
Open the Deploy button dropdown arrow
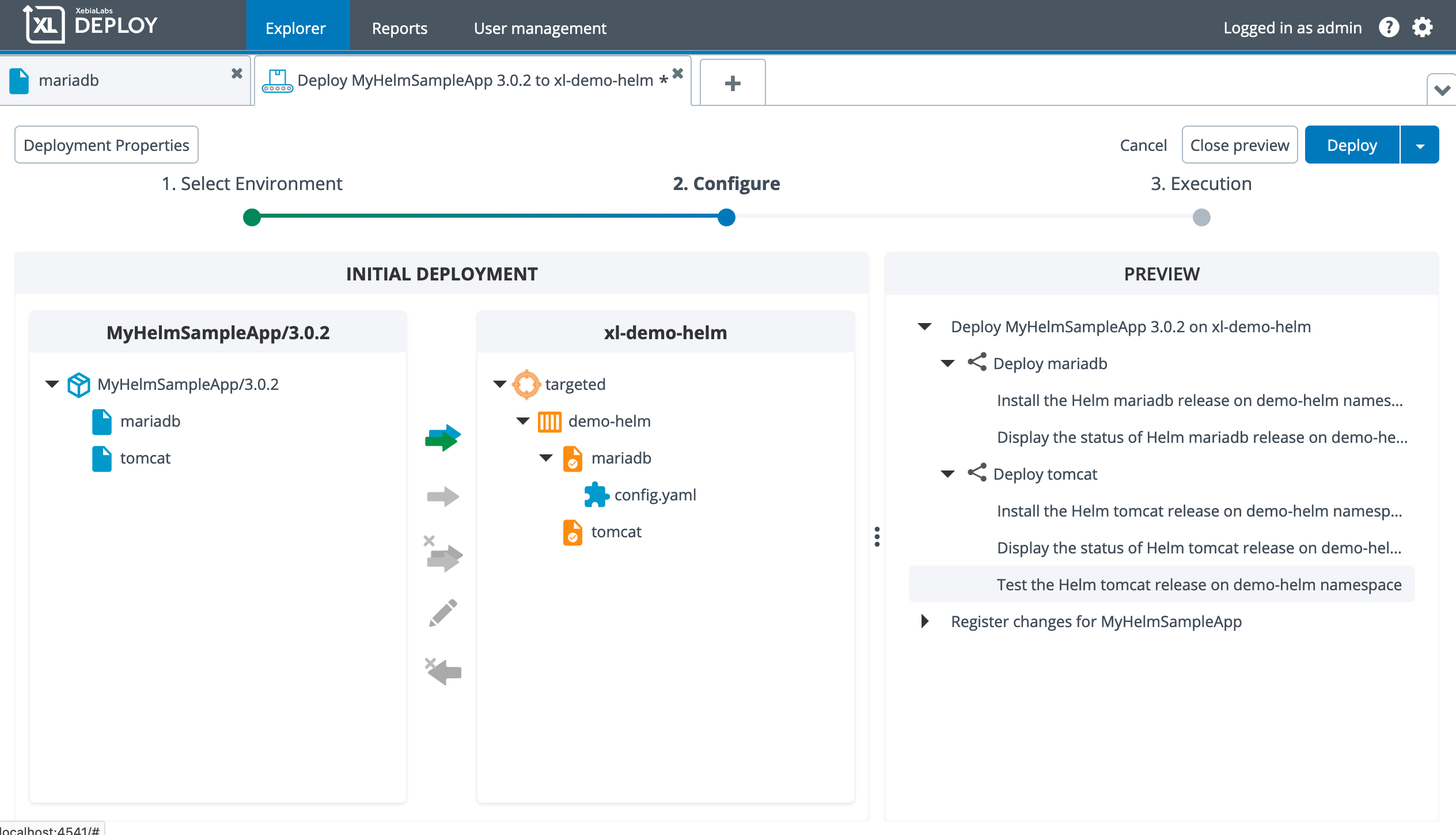click(x=1420, y=146)
